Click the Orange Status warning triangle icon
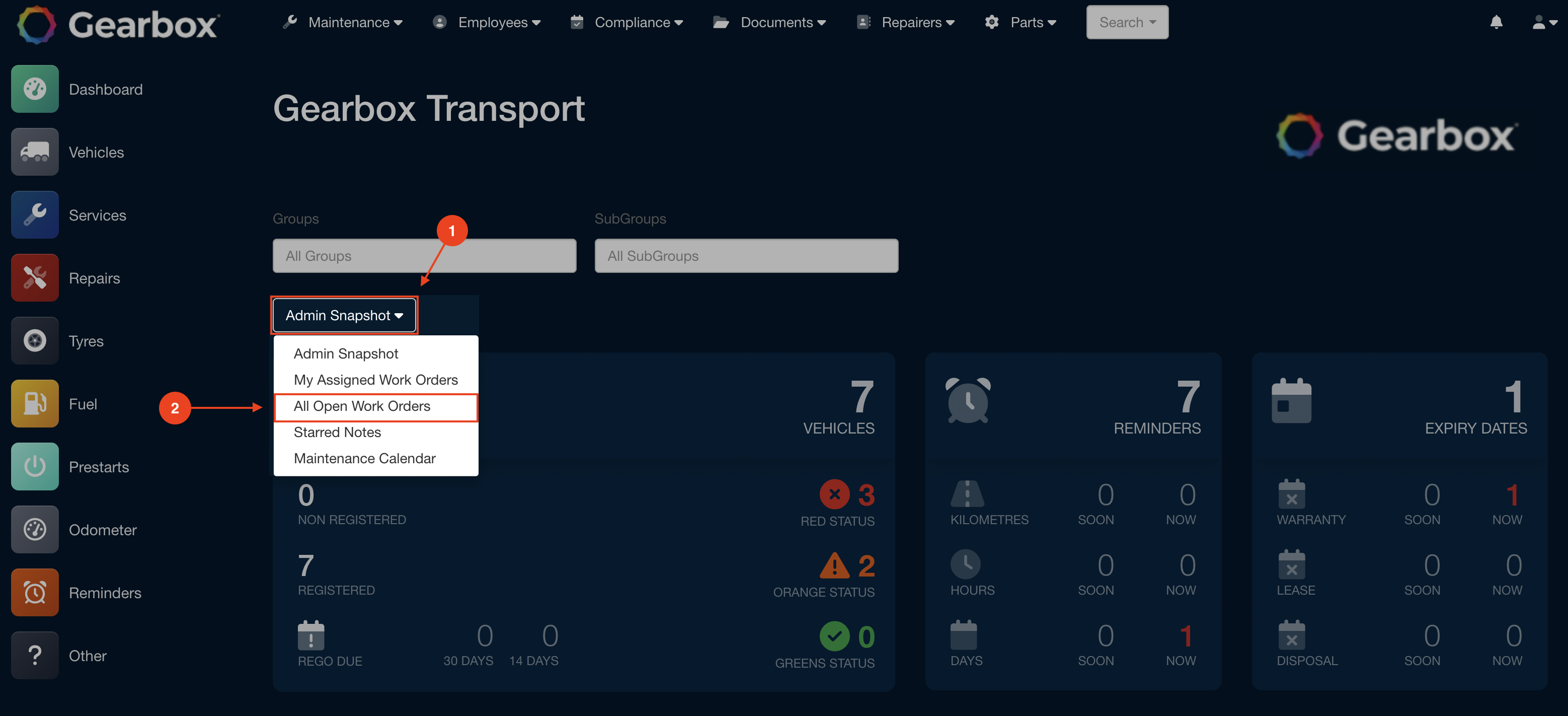The height and width of the screenshot is (716, 1568). 834,565
